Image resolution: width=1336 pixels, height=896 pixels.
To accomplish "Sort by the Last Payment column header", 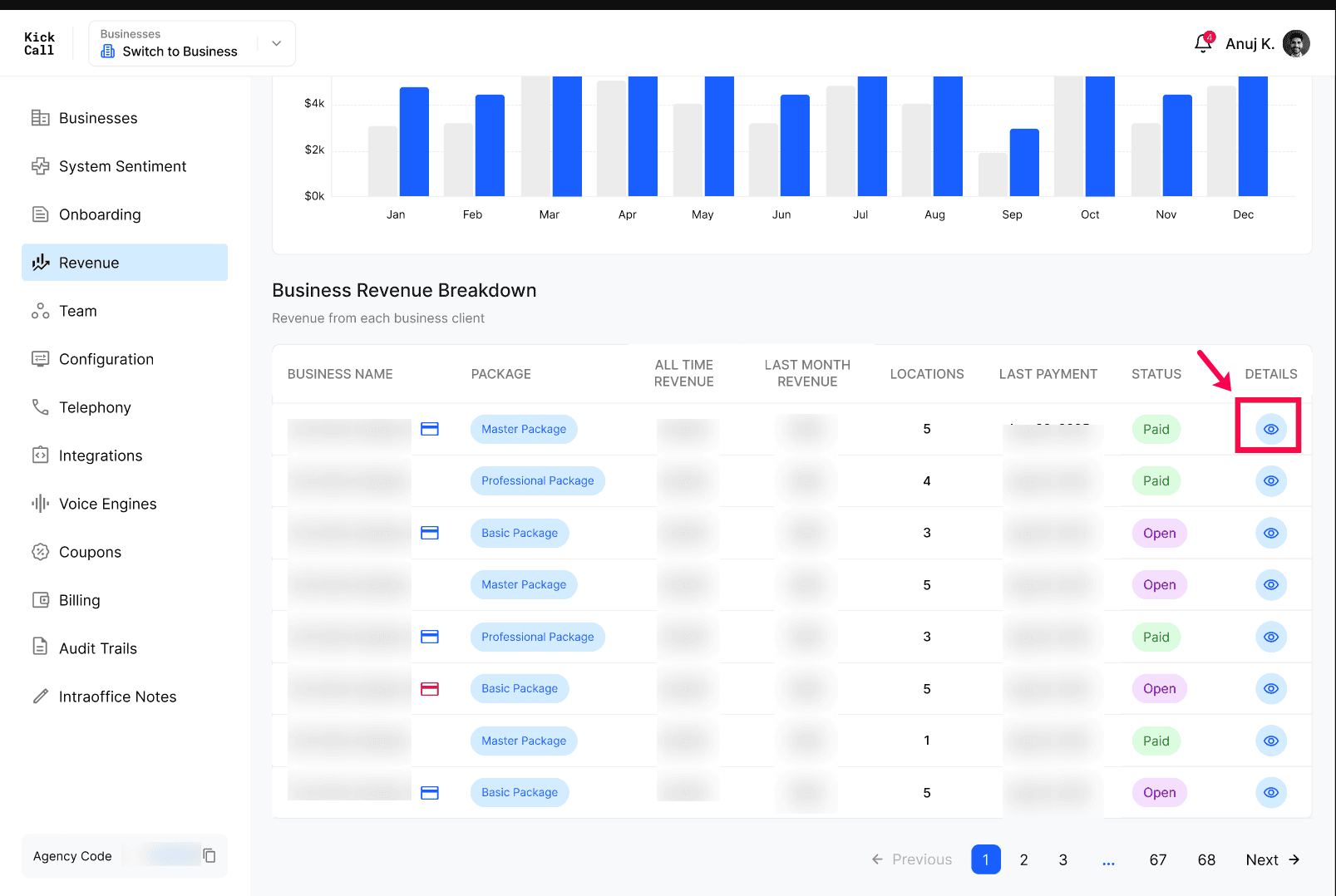I will [1048, 374].
